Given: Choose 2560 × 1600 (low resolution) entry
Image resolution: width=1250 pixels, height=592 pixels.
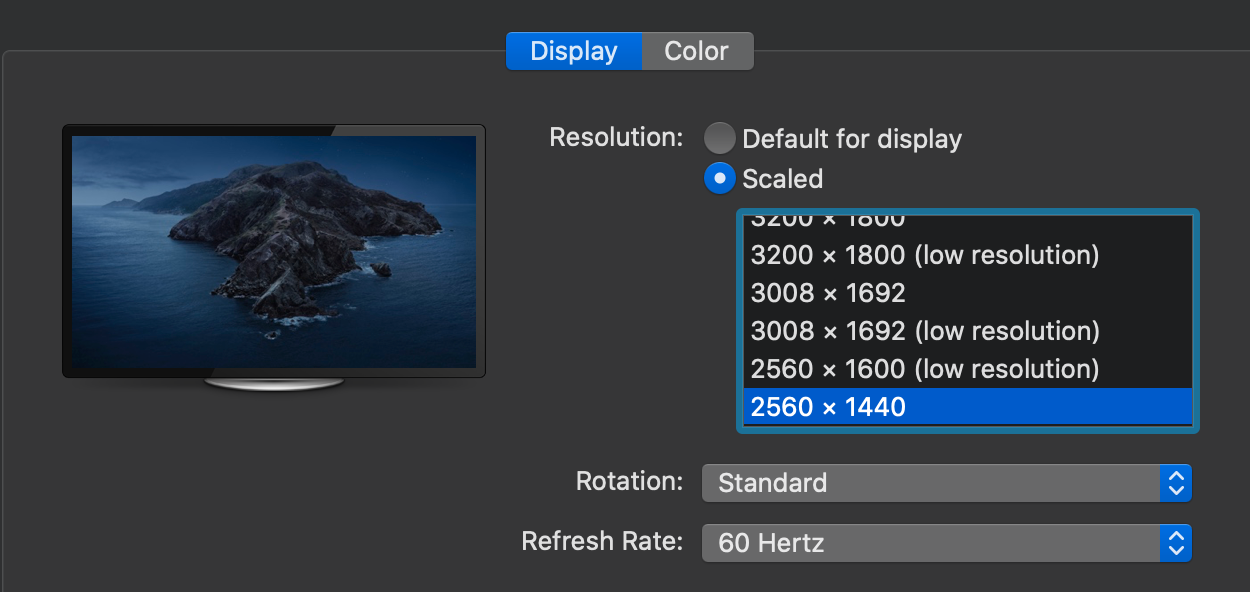Looking at the screenshot, I should pyautogui.click(x=925, y=369).
